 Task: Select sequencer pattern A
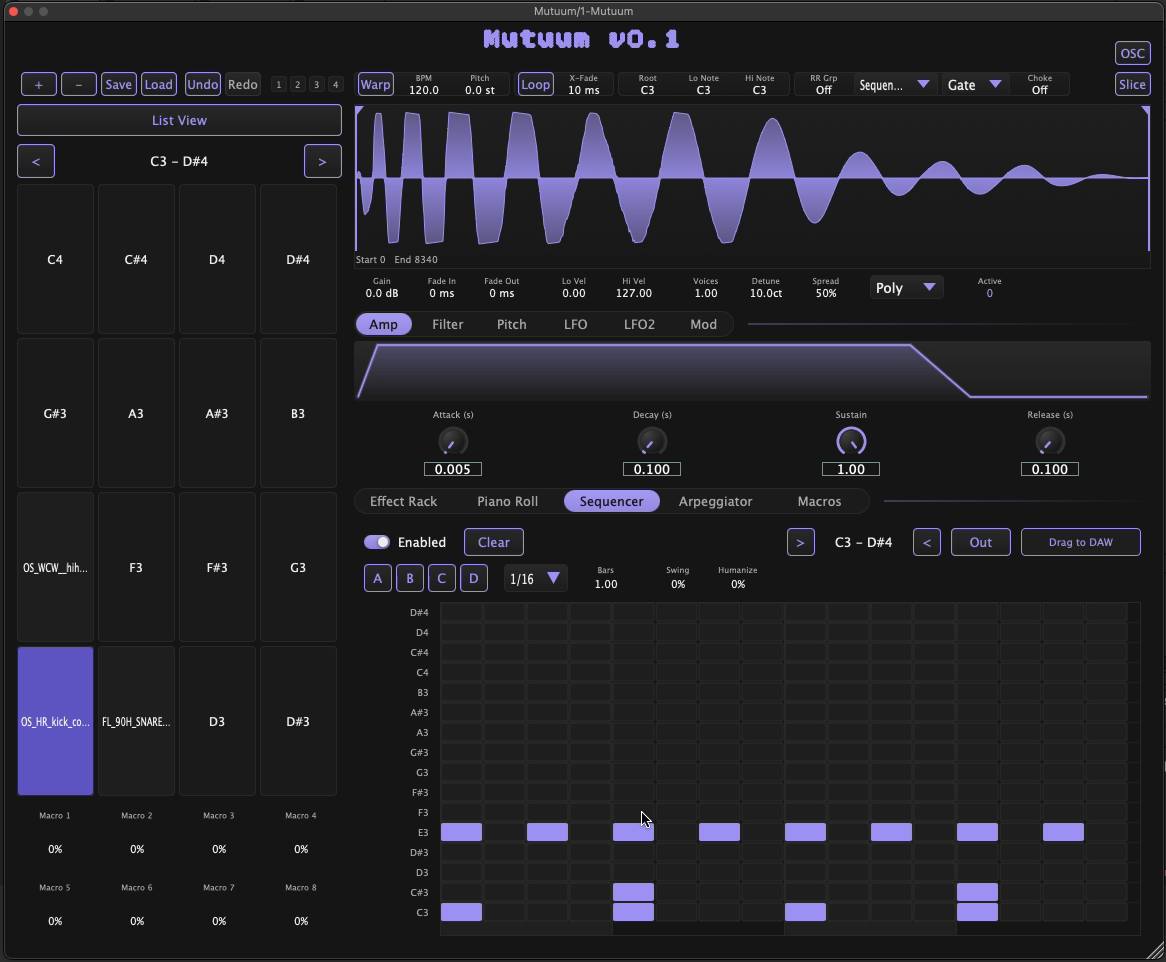[x=378, y=578]
